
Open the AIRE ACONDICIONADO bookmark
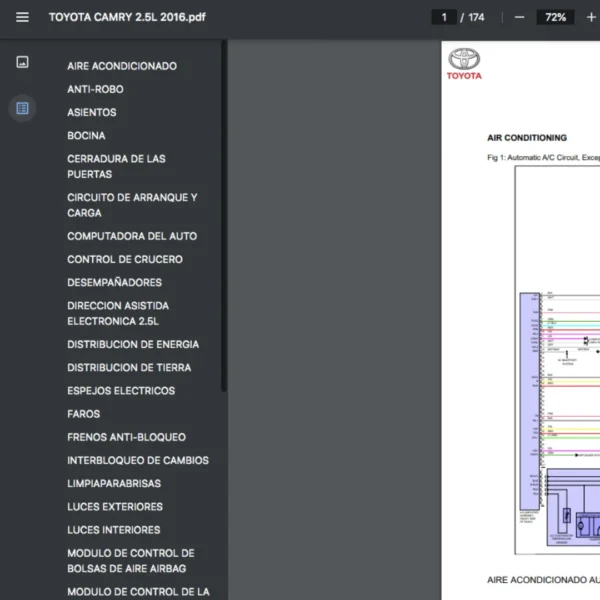122,66
